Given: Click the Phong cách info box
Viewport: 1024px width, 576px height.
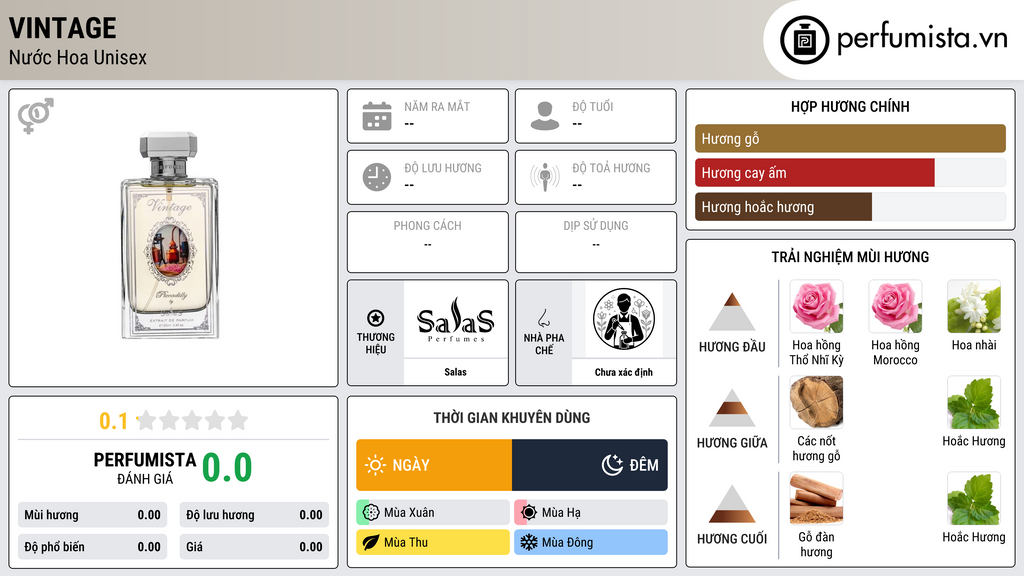Looking at the screenshot, I should [x=428, y=242].
